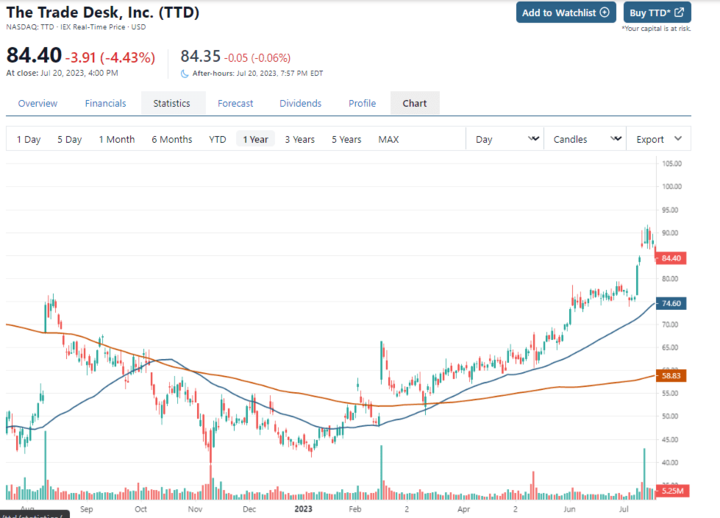Open the Day interval dropdown

click(505, 139)
